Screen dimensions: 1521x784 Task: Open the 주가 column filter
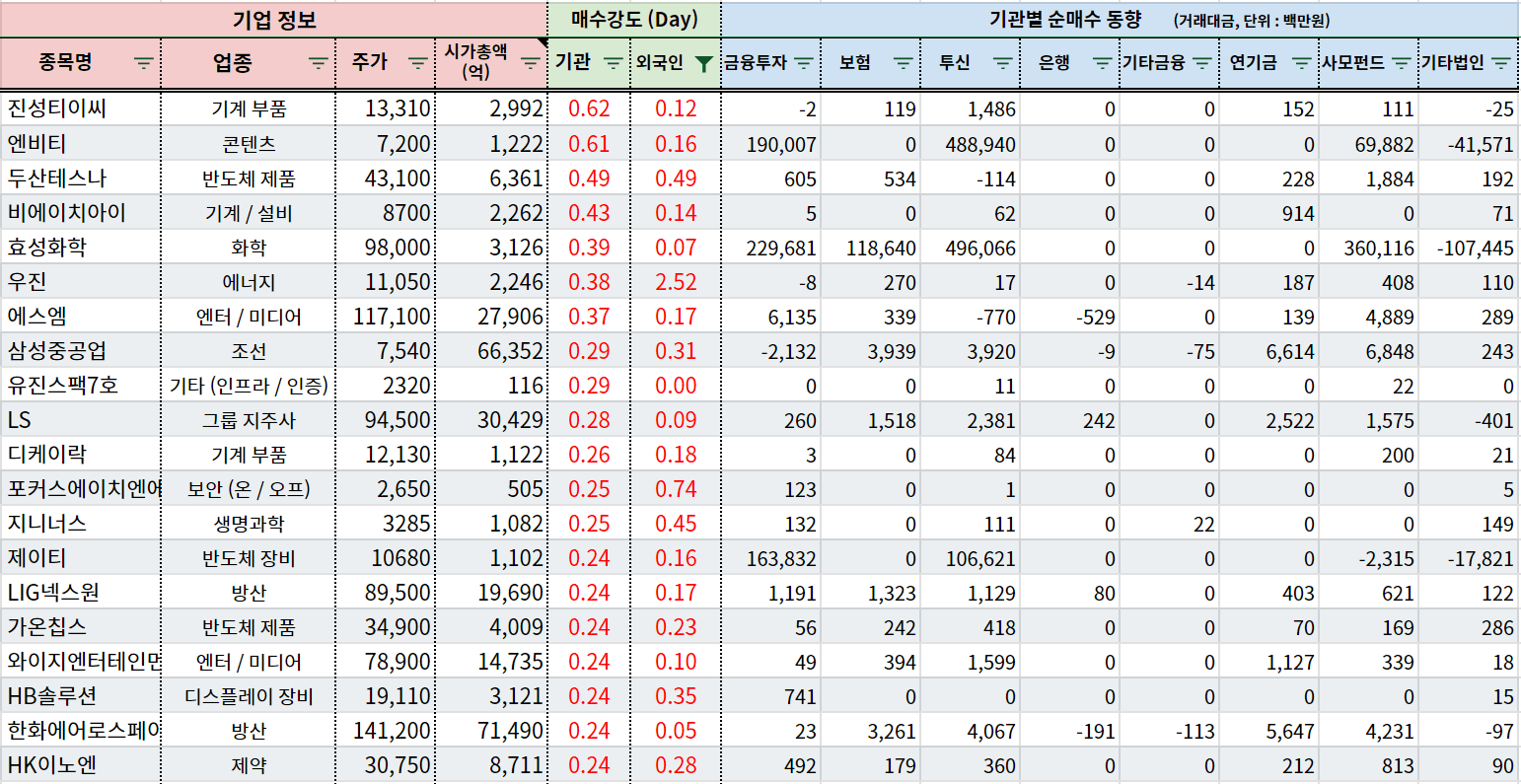tap(418, 63)
